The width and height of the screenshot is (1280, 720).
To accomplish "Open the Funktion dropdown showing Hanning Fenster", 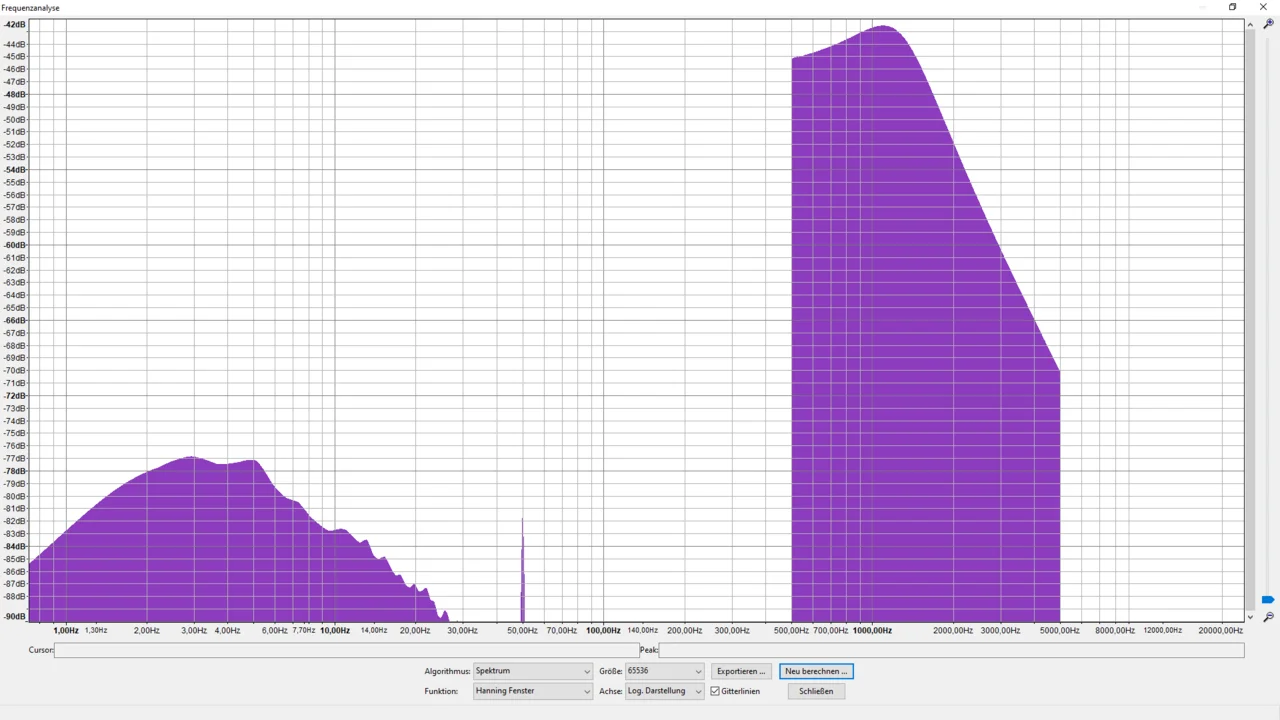I will 532,691.
